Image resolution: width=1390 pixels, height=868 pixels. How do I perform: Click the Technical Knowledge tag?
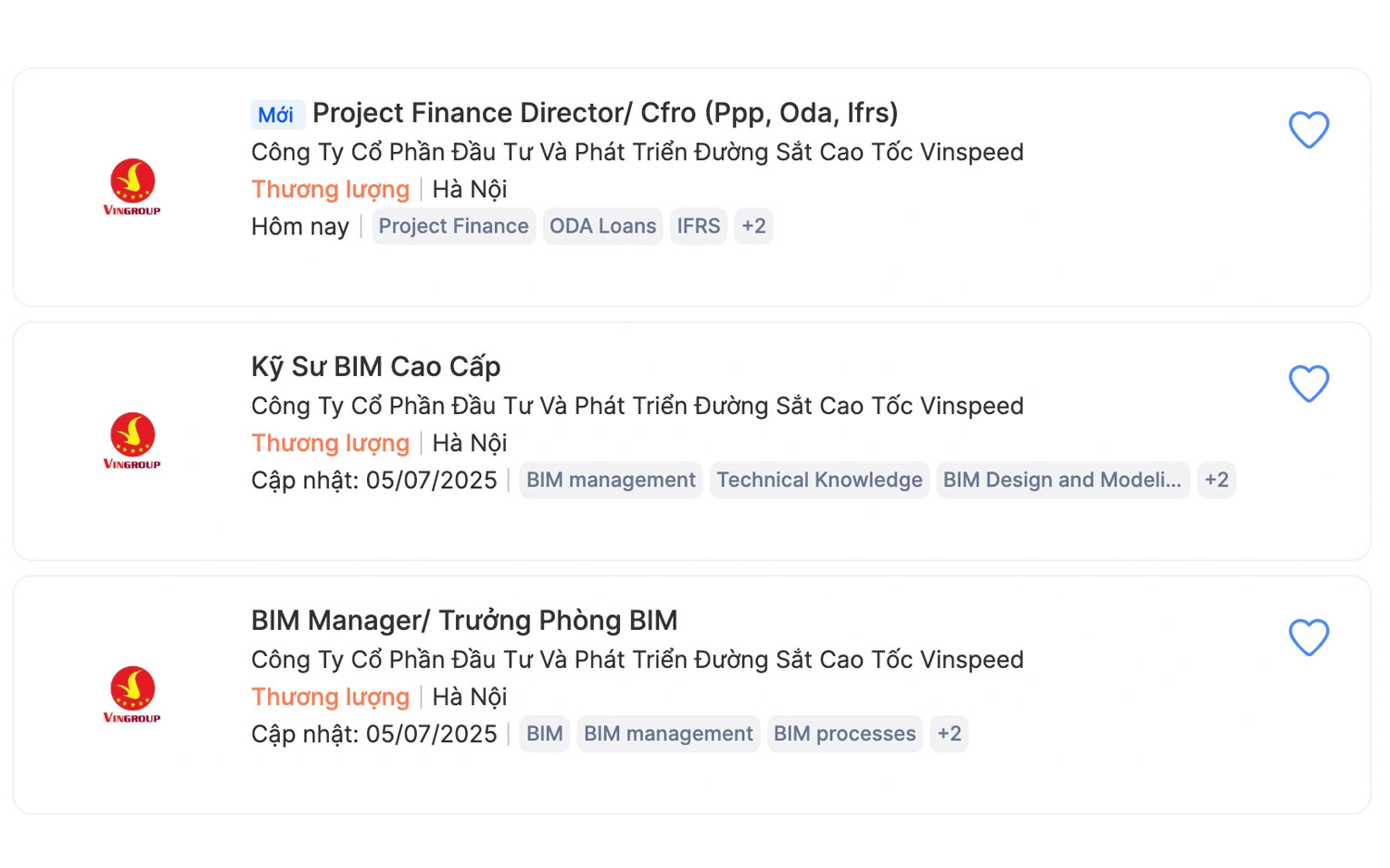pos(819,480)
